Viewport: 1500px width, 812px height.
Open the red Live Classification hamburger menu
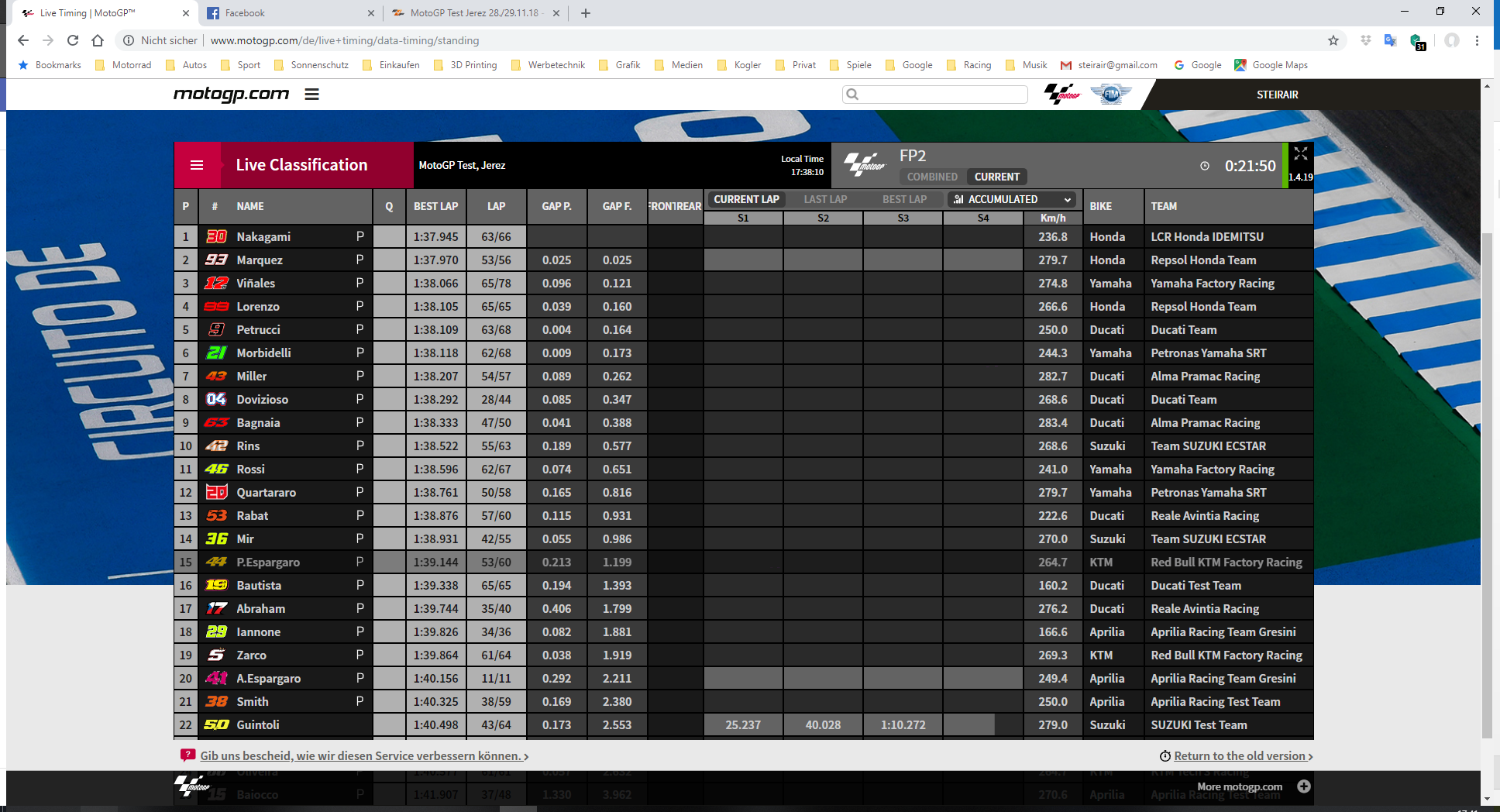point(197,165)
